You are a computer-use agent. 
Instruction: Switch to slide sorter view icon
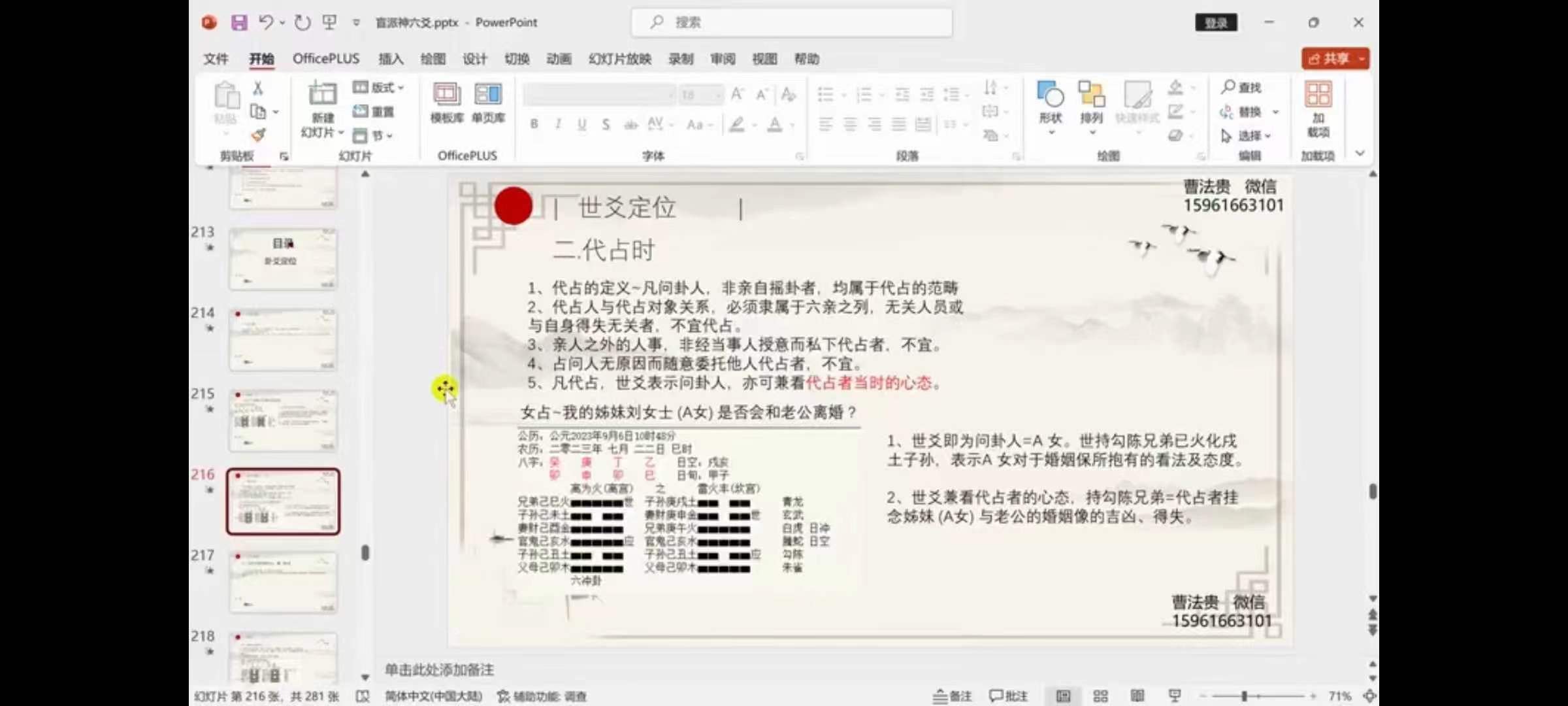tap(1100, 696)
